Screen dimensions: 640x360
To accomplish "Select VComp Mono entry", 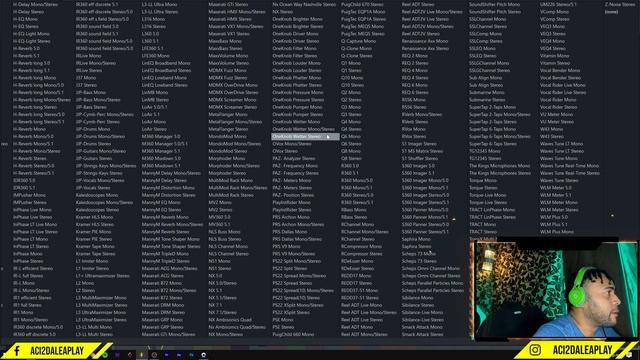I will pyautogui.click(x=554, y=12).
